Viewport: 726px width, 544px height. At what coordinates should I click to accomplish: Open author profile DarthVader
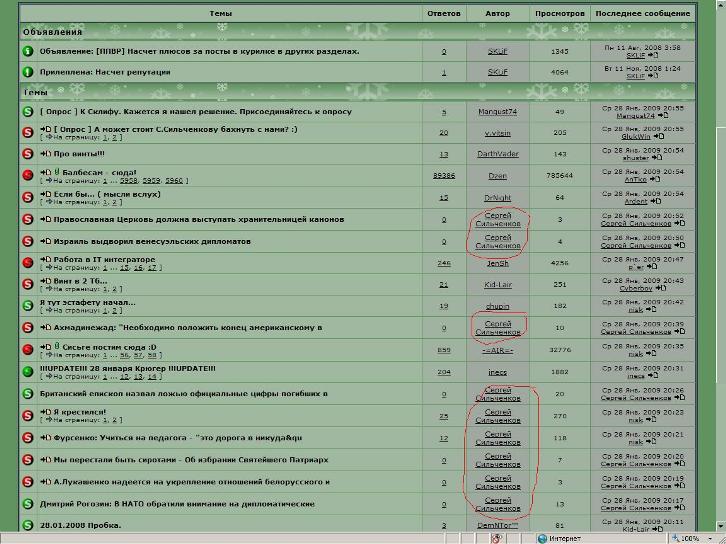click(498, 154)
